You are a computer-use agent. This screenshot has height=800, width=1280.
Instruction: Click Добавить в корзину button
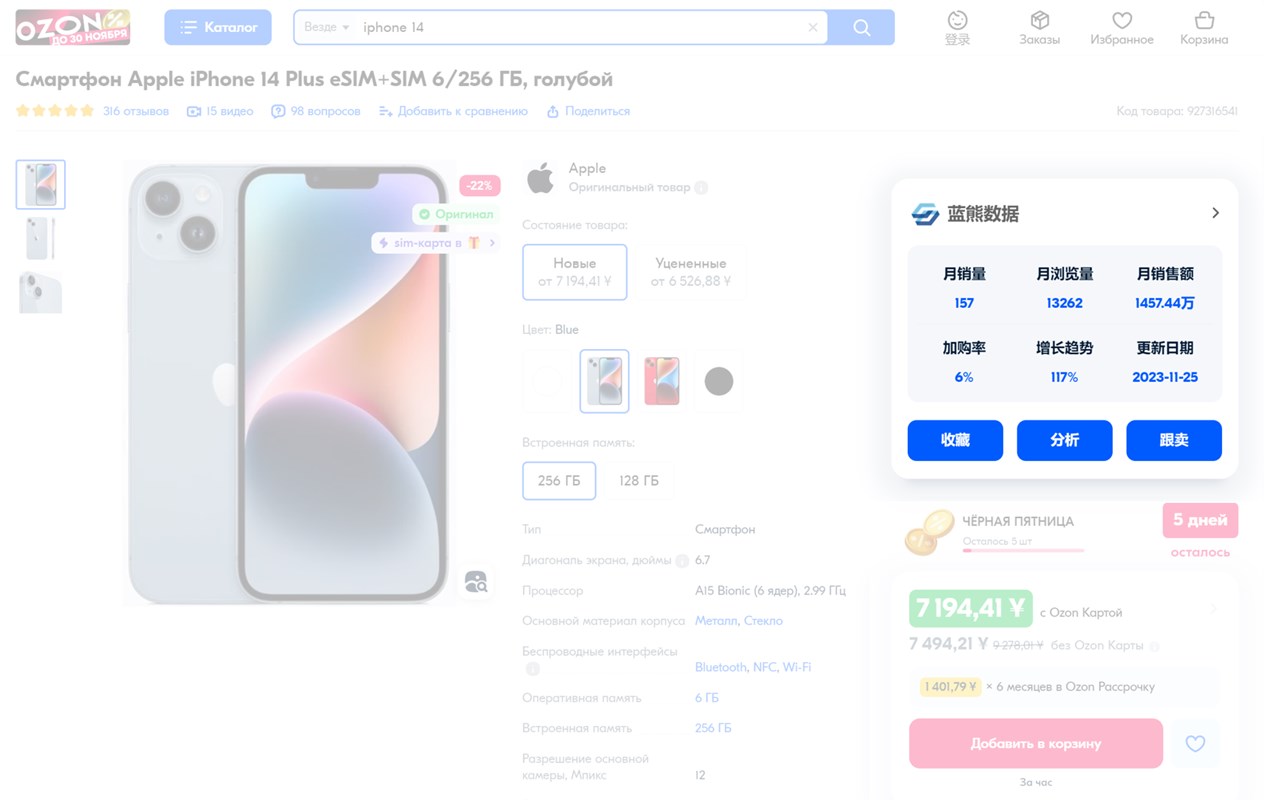coord(1036,743)
